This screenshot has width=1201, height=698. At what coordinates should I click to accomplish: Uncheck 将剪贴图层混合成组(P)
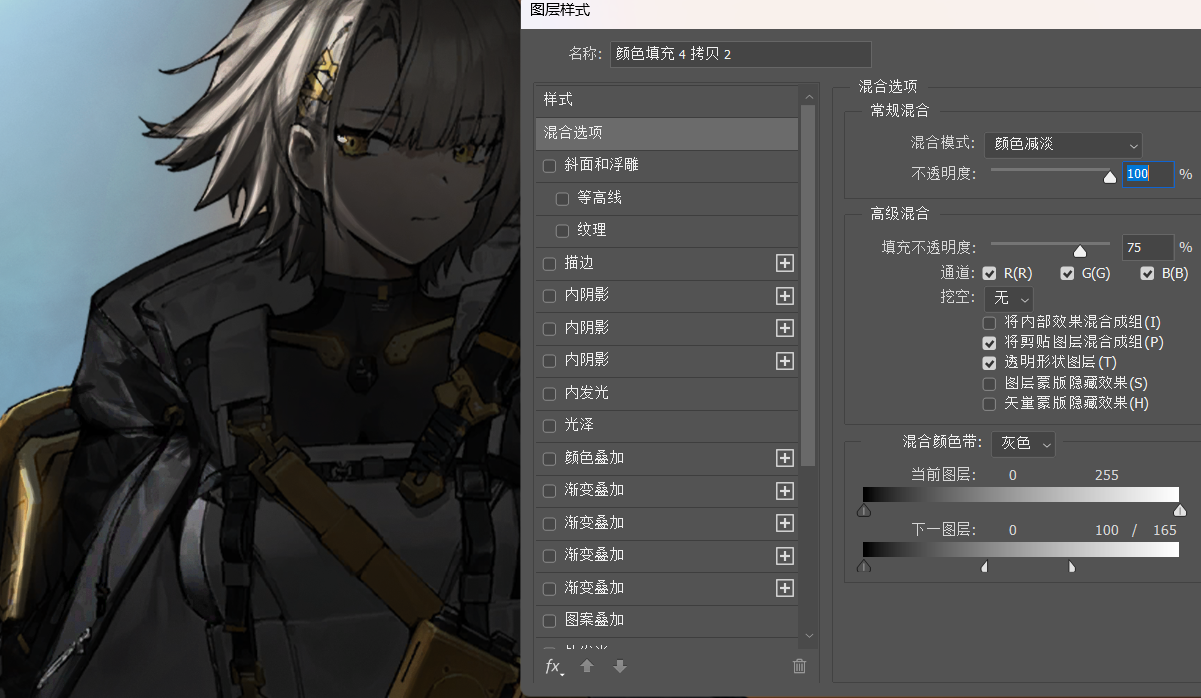click(989, 342)
